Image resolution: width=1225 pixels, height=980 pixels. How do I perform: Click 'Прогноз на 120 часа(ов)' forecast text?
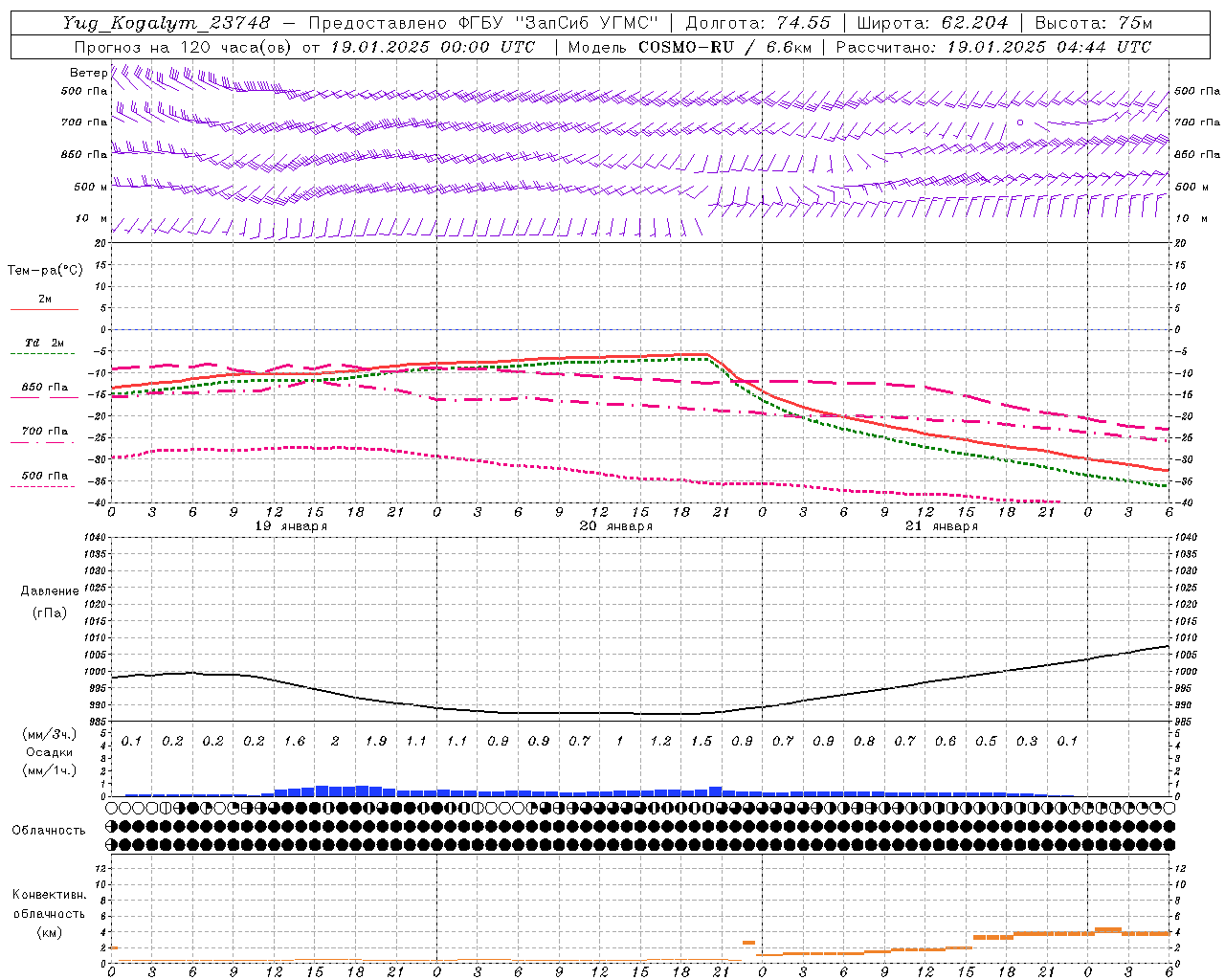point(183,47)
